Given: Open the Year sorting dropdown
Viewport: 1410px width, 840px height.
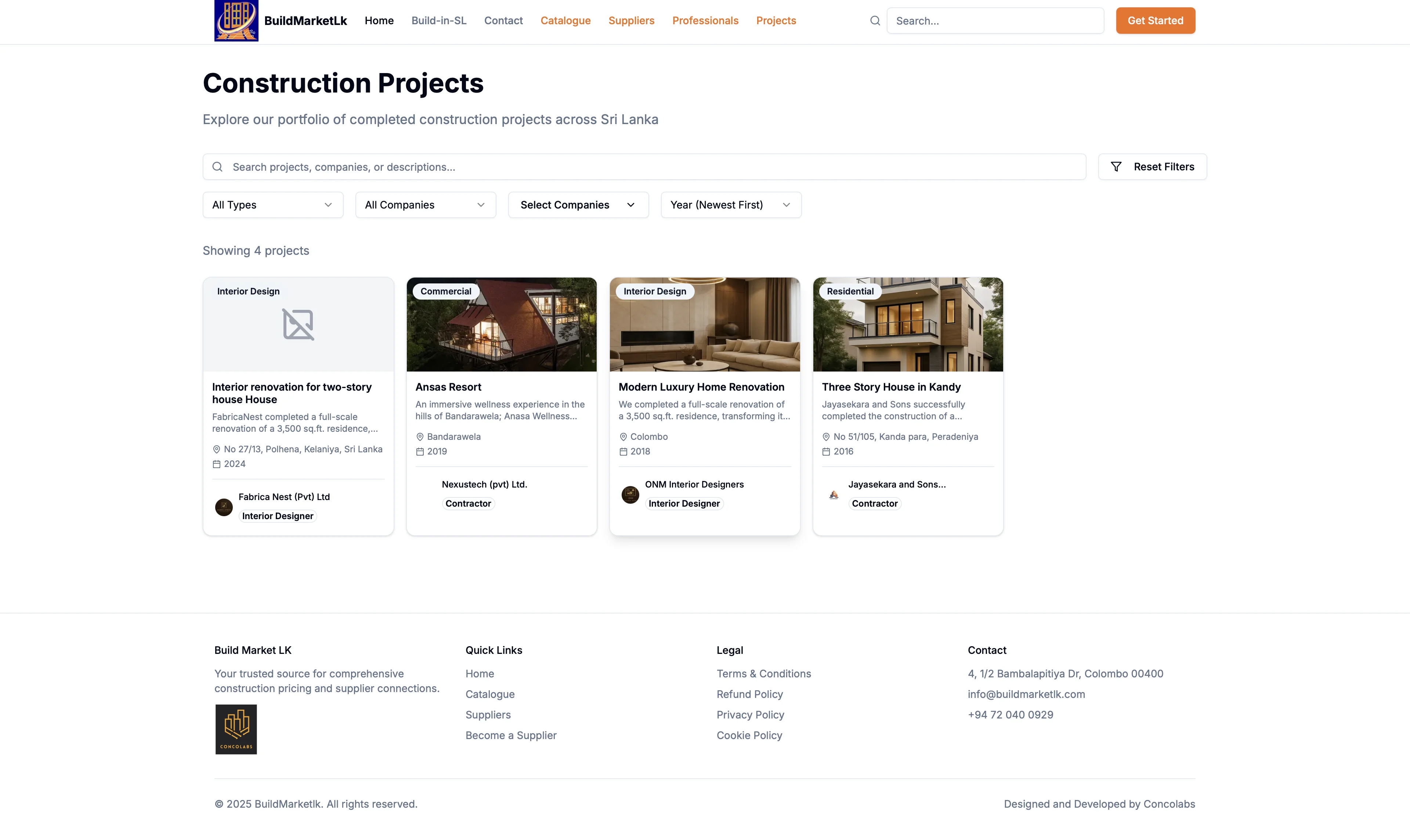Looking at the screenshot, I should click(x=731, y=204).
